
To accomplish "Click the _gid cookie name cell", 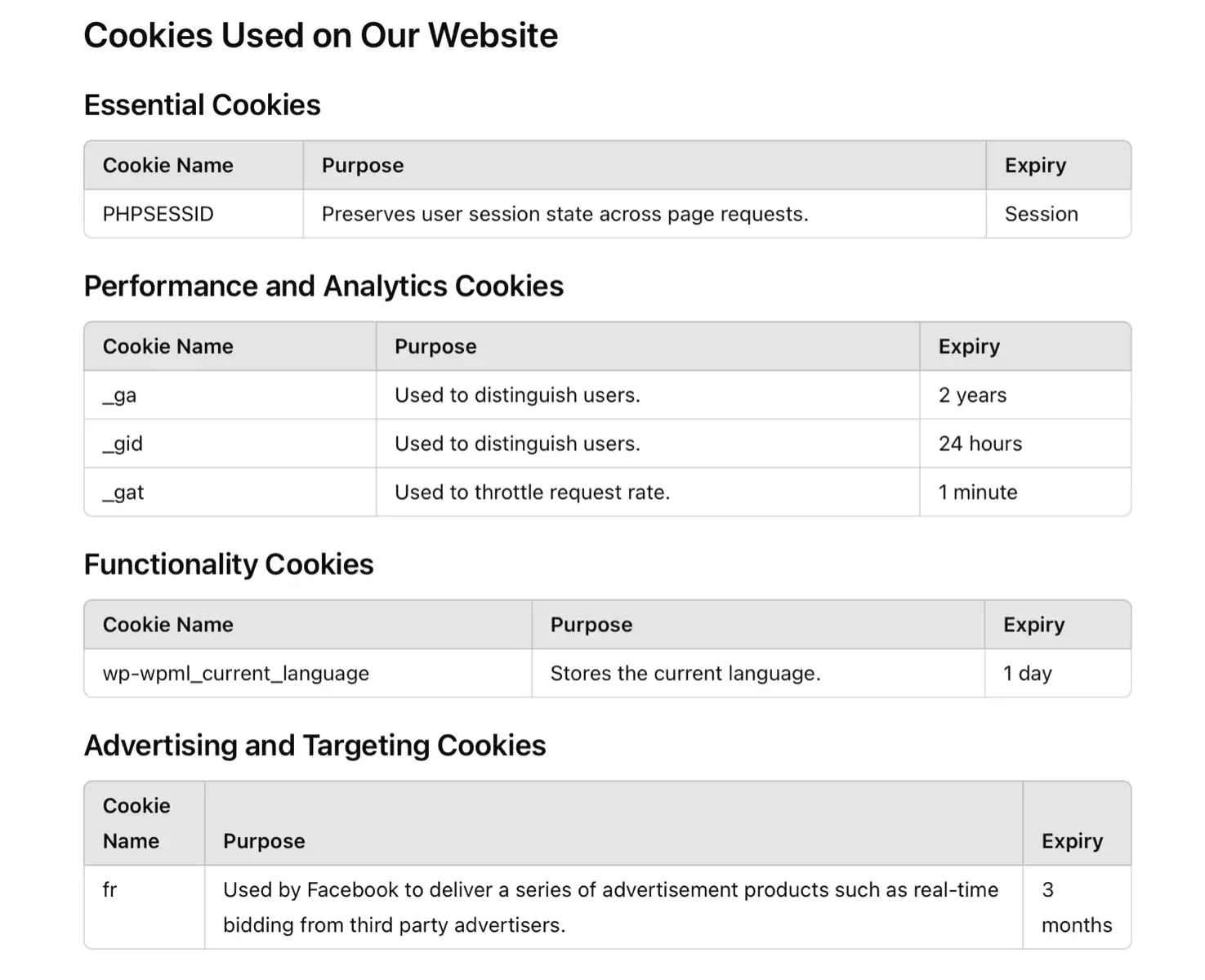I will pyautogui.click(x=123, y=443).
